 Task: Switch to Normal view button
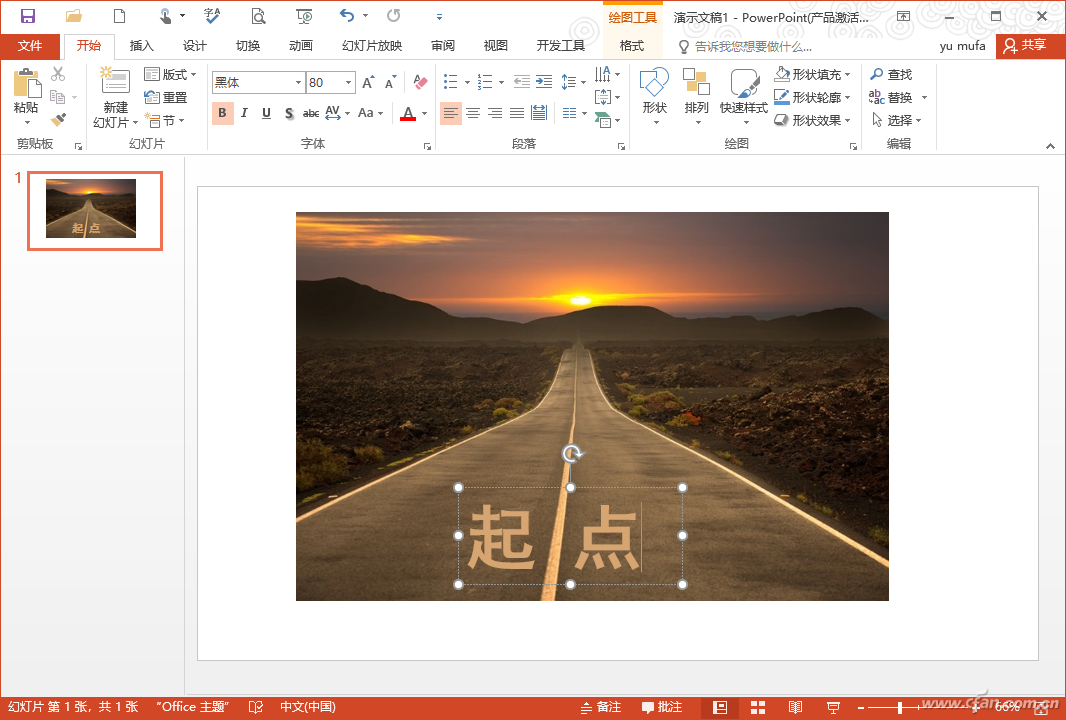tap(720, 707)
